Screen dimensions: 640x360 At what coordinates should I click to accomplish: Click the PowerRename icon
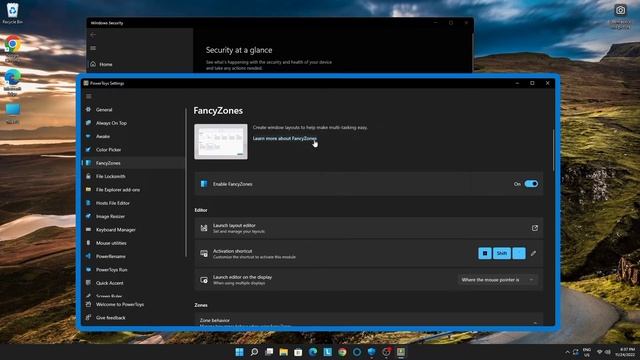point(88,256)
